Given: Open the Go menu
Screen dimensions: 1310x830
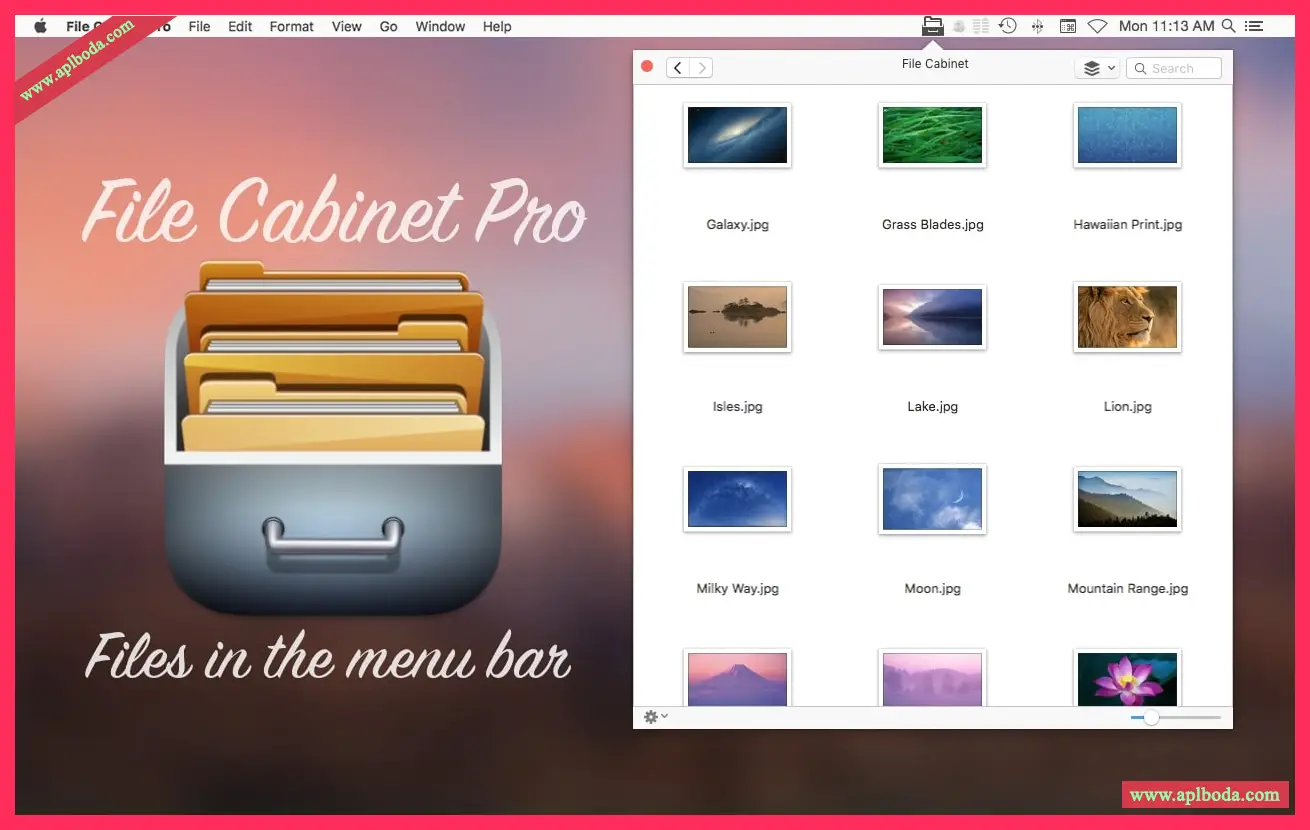Looking at the screenshot, I should pyautogui.click(x=389, y=26).
